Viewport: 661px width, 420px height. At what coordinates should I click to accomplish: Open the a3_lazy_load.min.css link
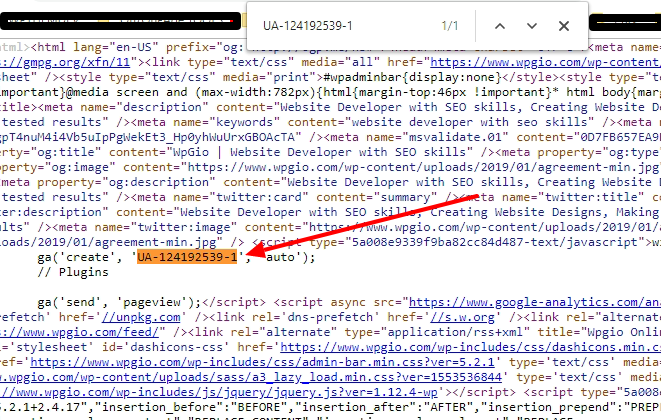click(251, 377)
